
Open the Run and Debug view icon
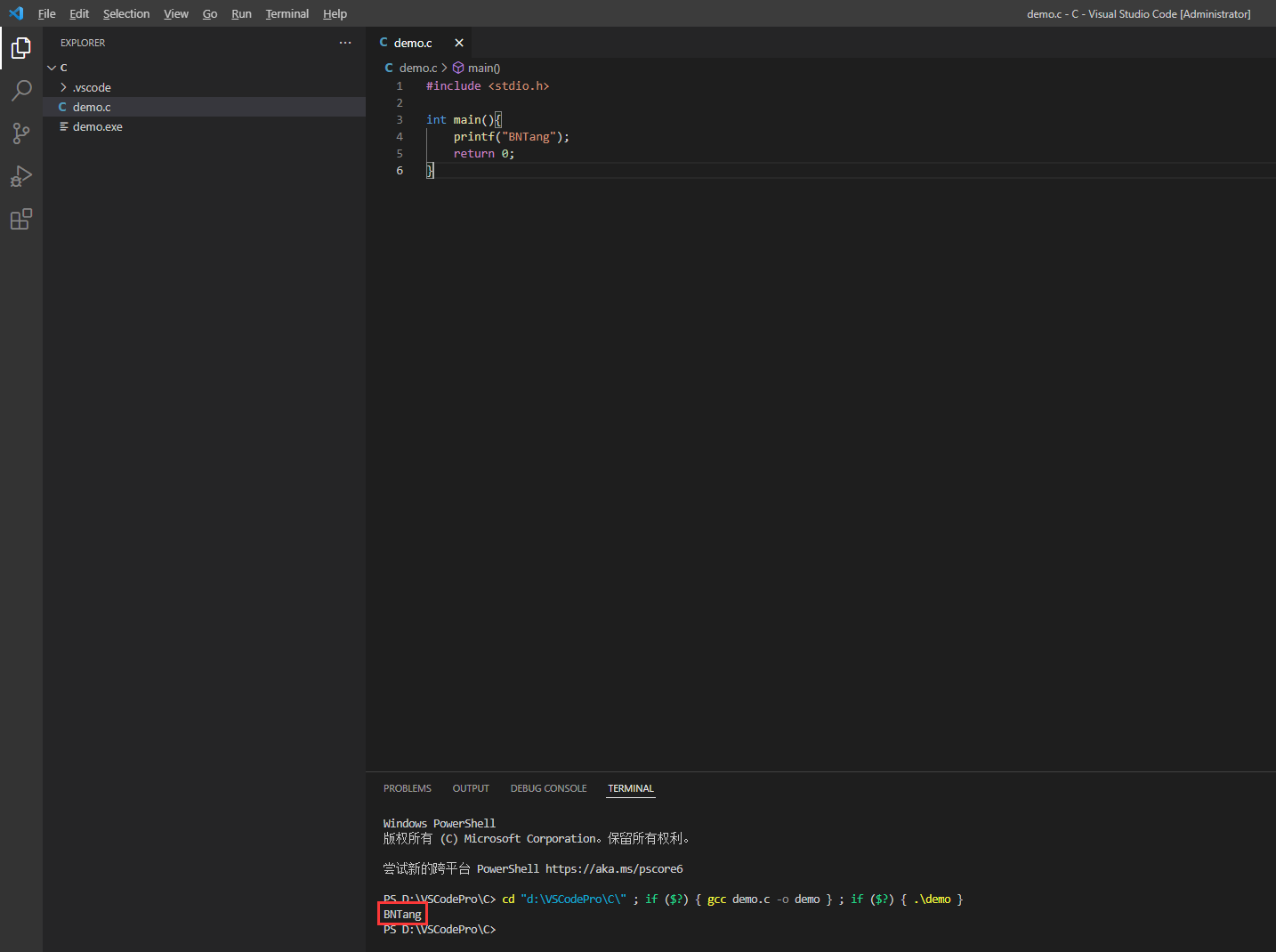coord(21,176)
